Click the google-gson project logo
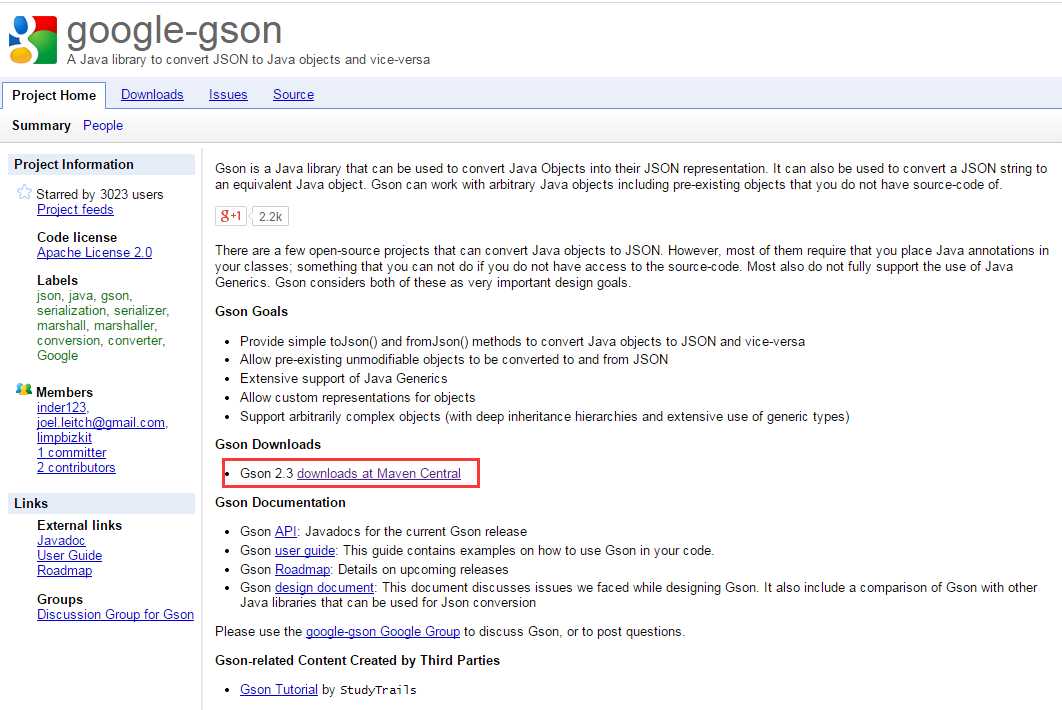 (x=33, y=40)
